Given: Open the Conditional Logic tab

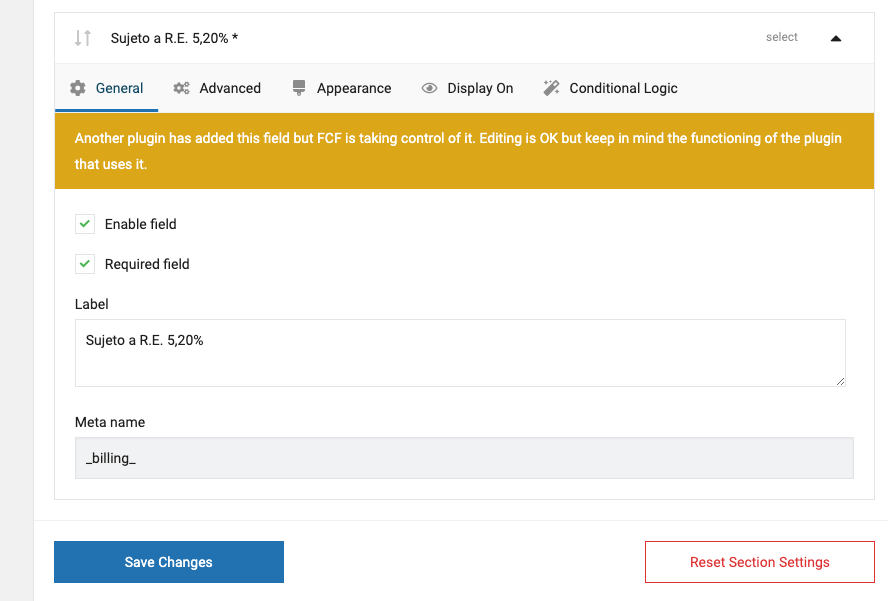Looking at the screenshot, I should [x=610, y=88].
